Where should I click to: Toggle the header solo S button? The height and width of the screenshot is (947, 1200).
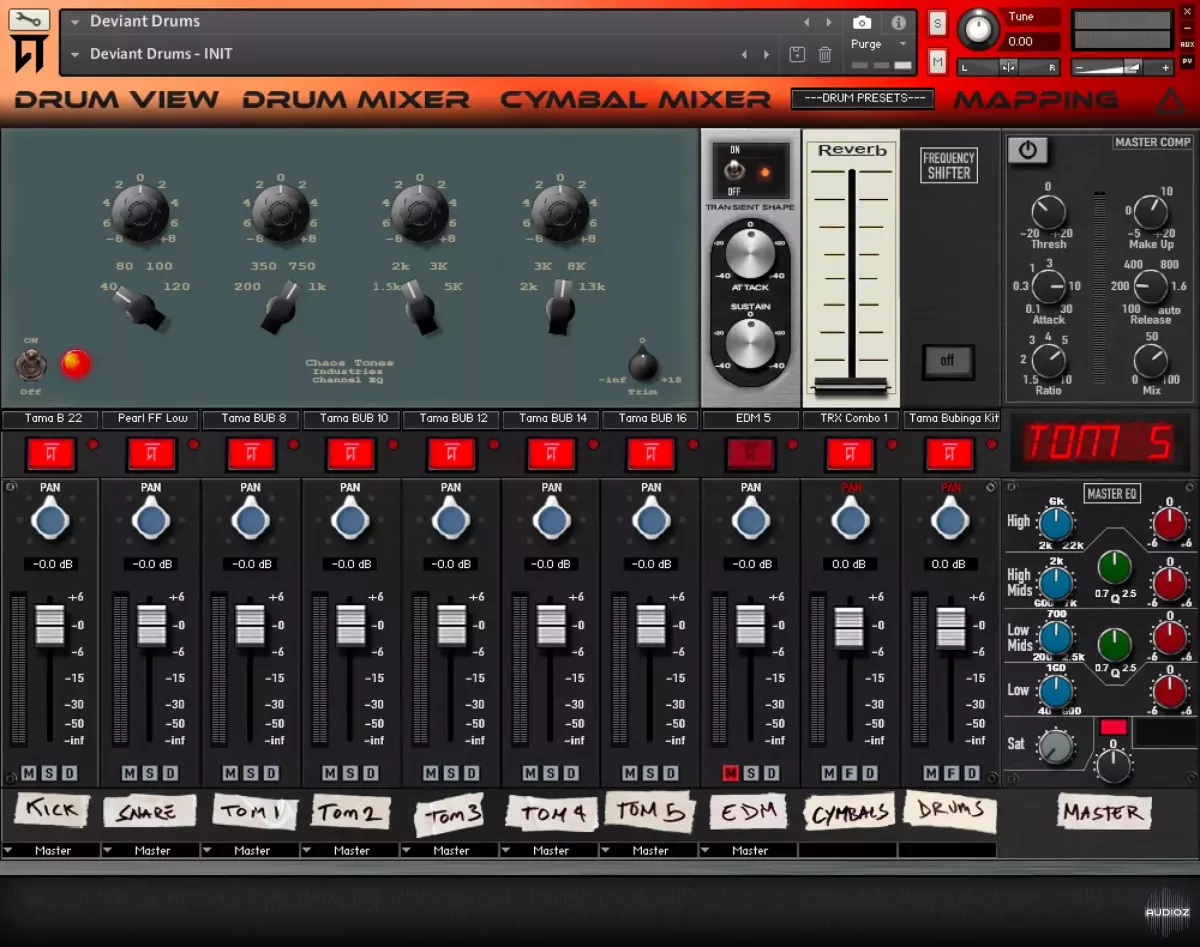[x=937, y=23]
